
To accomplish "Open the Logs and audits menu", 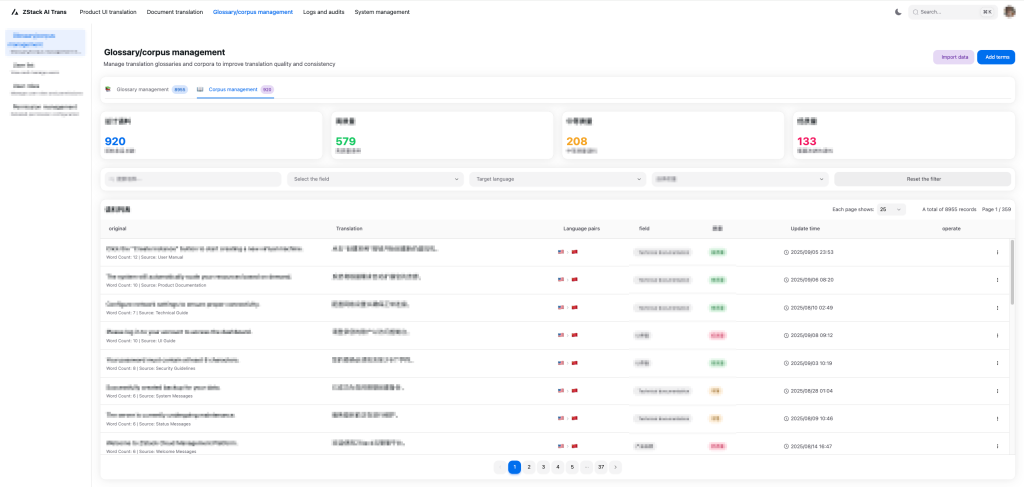I will click(323, 12).
